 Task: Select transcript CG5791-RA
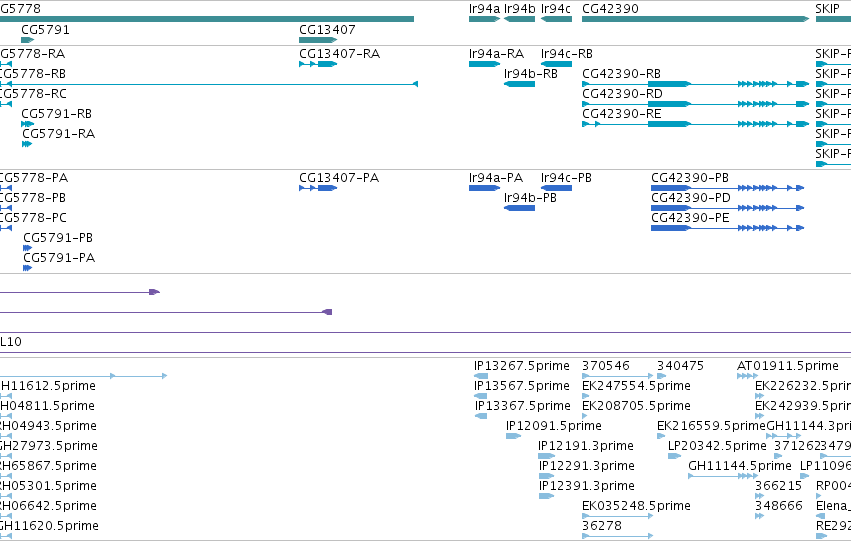pos(59,134)
